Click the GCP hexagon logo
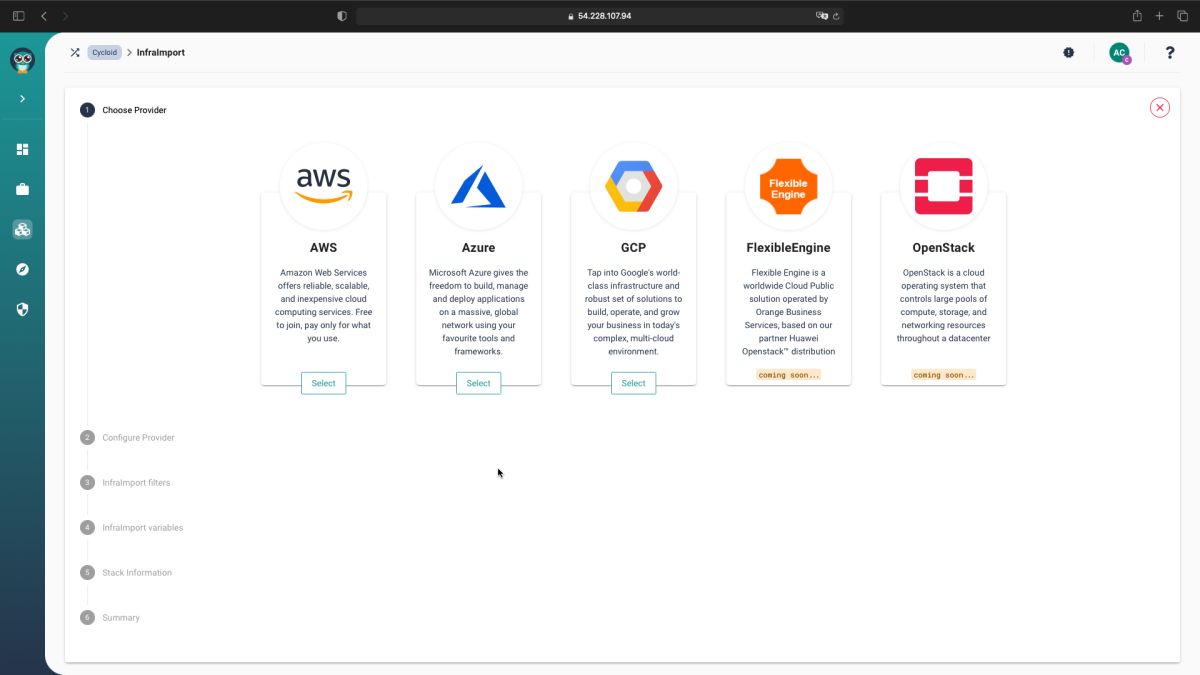This screenshot has height=675, width=1200. coord(633,186)
